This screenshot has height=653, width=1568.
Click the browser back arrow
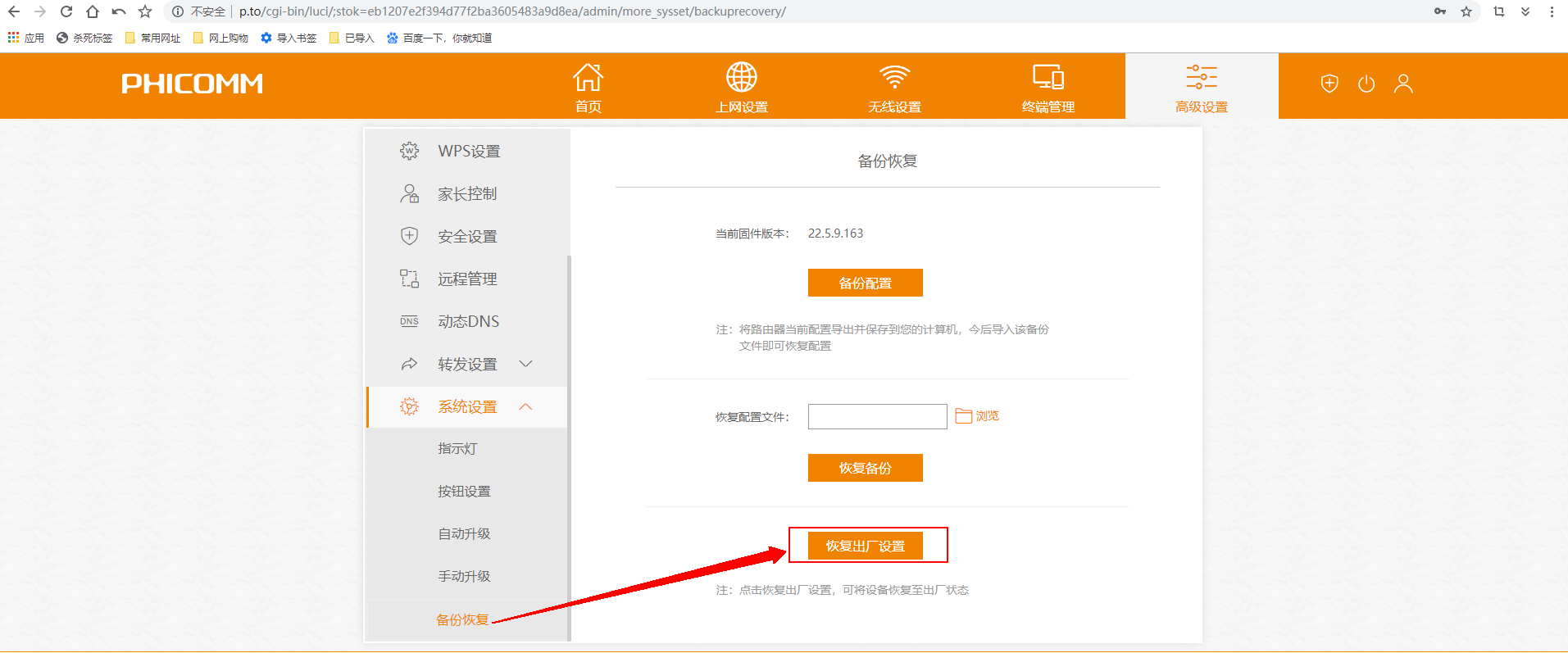point(14,11)
